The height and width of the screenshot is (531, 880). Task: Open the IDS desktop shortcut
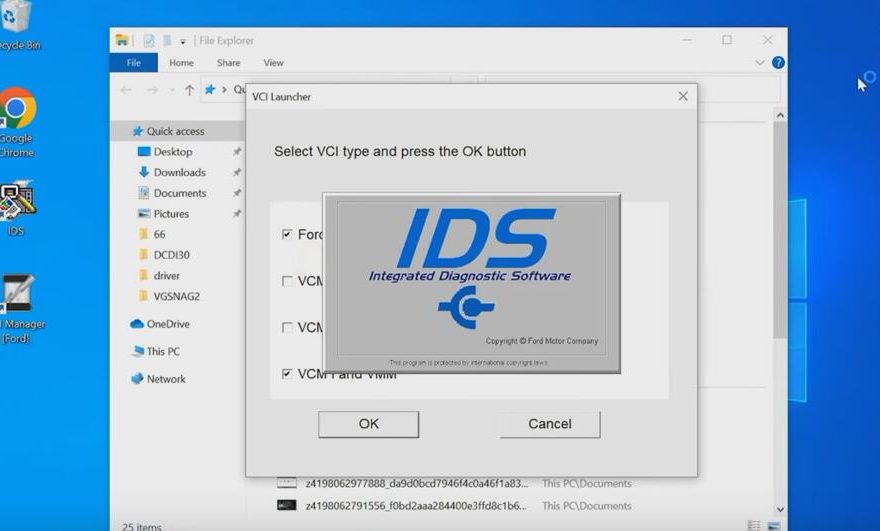[16, 208]
